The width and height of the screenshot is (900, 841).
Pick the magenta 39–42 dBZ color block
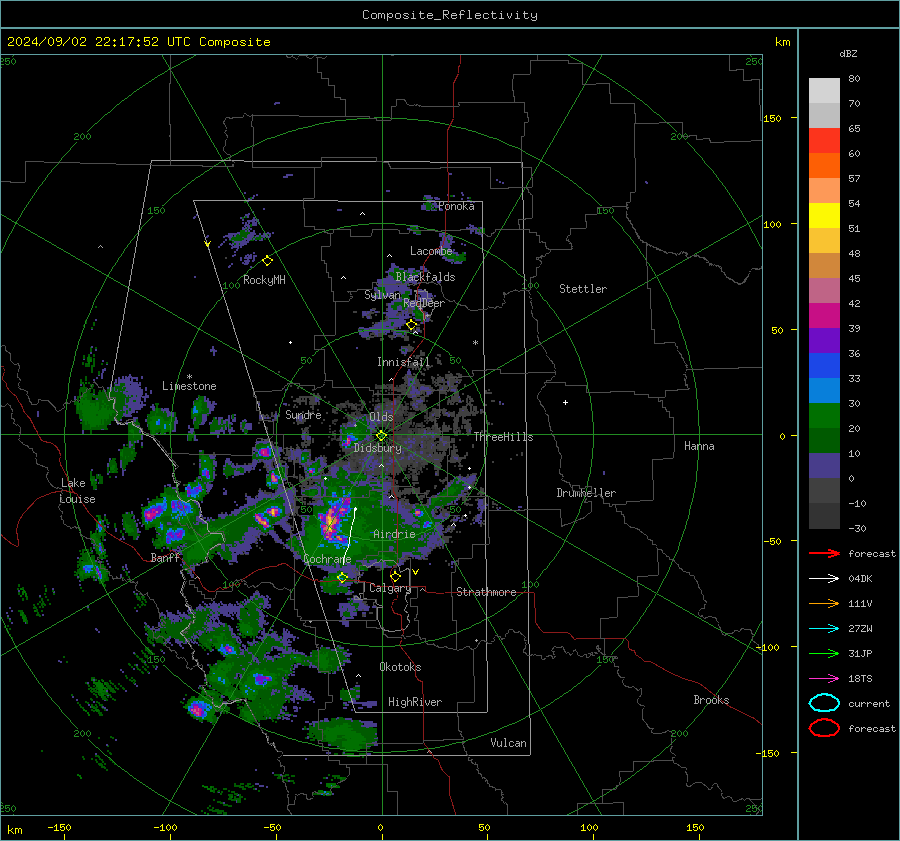click(824, 316)
